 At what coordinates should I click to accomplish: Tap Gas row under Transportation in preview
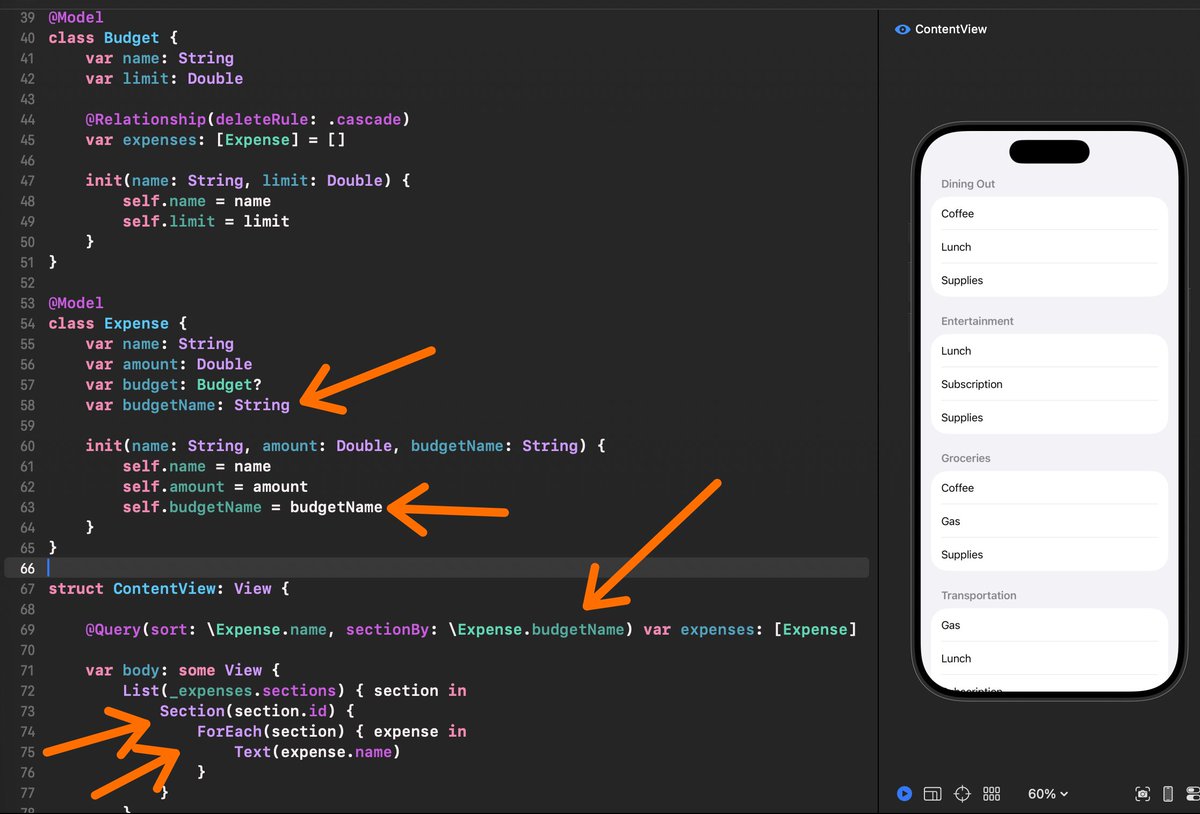[1049, 625]
